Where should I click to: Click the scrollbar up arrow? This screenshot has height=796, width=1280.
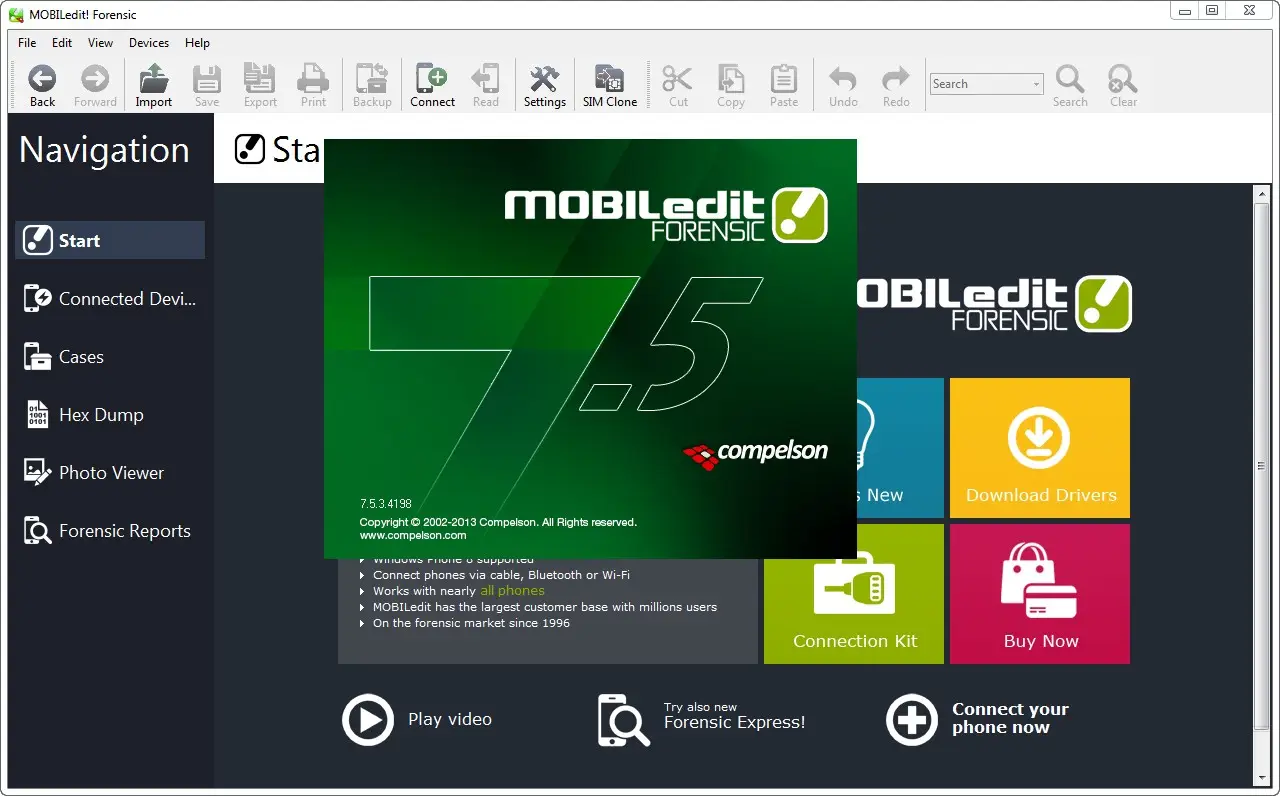1262,193
